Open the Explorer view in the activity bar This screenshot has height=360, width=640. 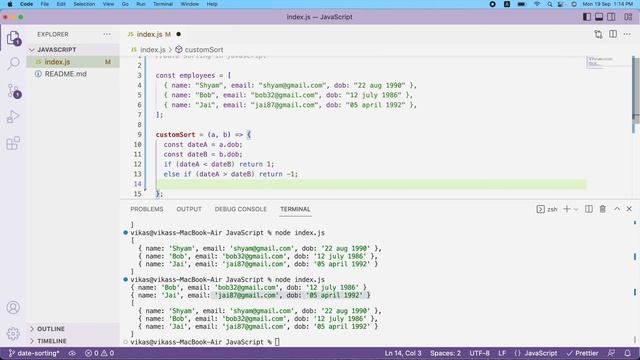pos(13,38)
